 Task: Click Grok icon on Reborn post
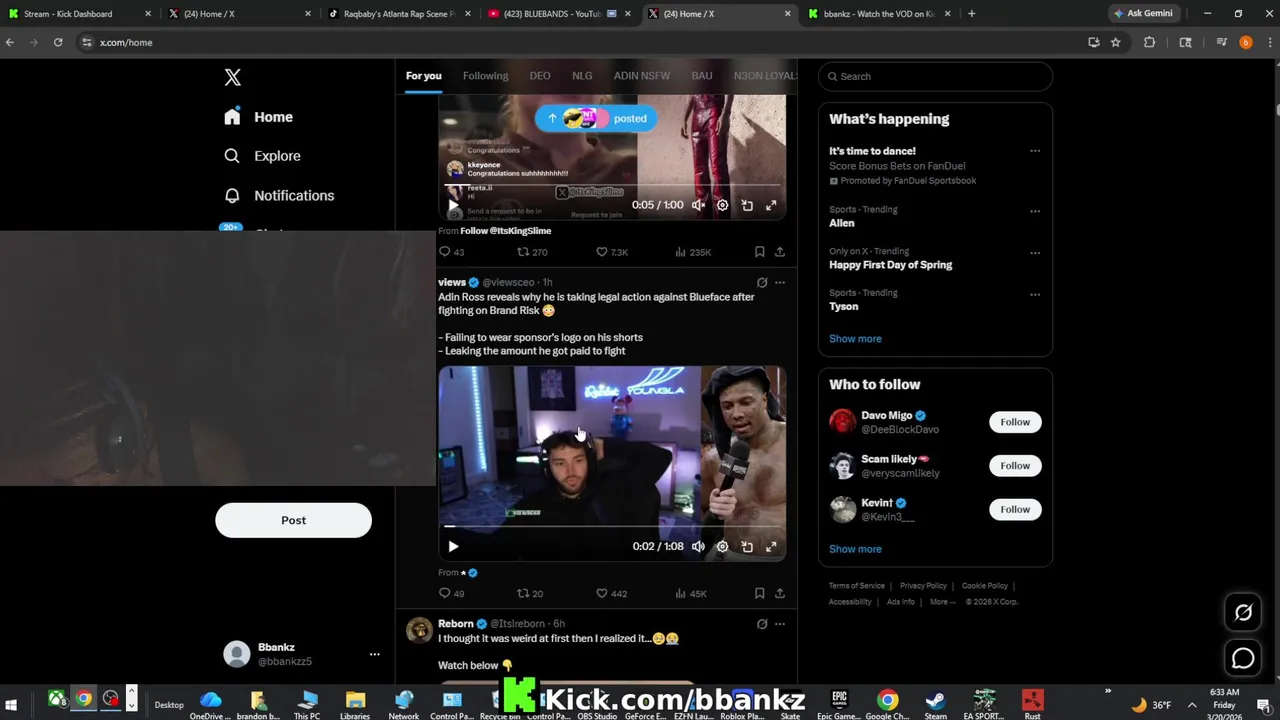762,624
